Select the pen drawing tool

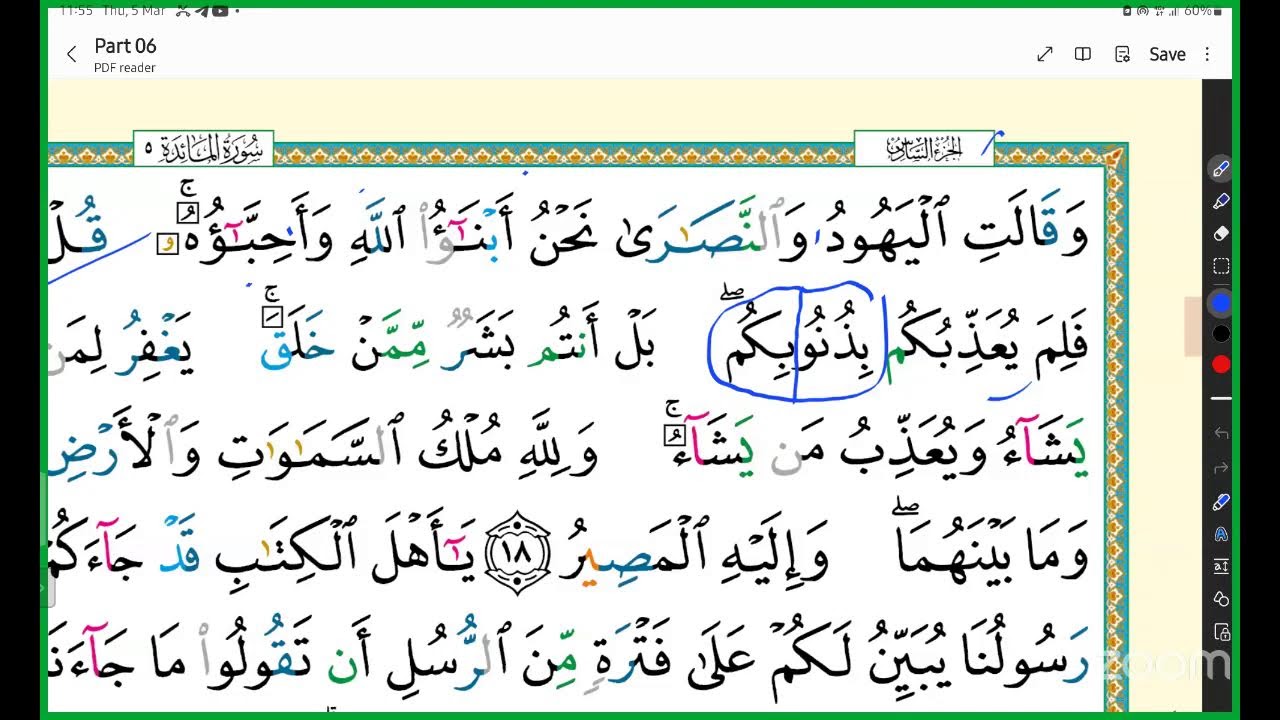1221,169
